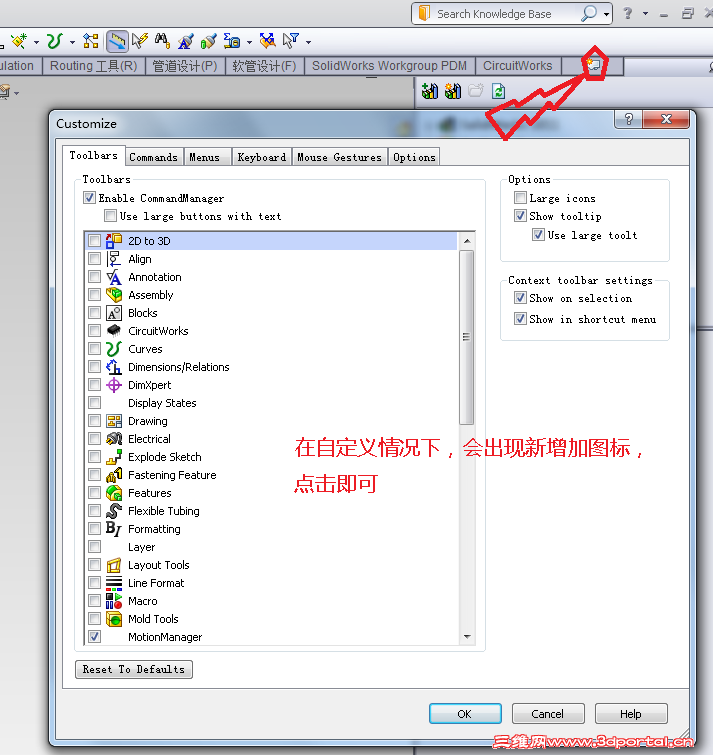
Task: Click the magnifier search icon
Action: click(589, 13)
